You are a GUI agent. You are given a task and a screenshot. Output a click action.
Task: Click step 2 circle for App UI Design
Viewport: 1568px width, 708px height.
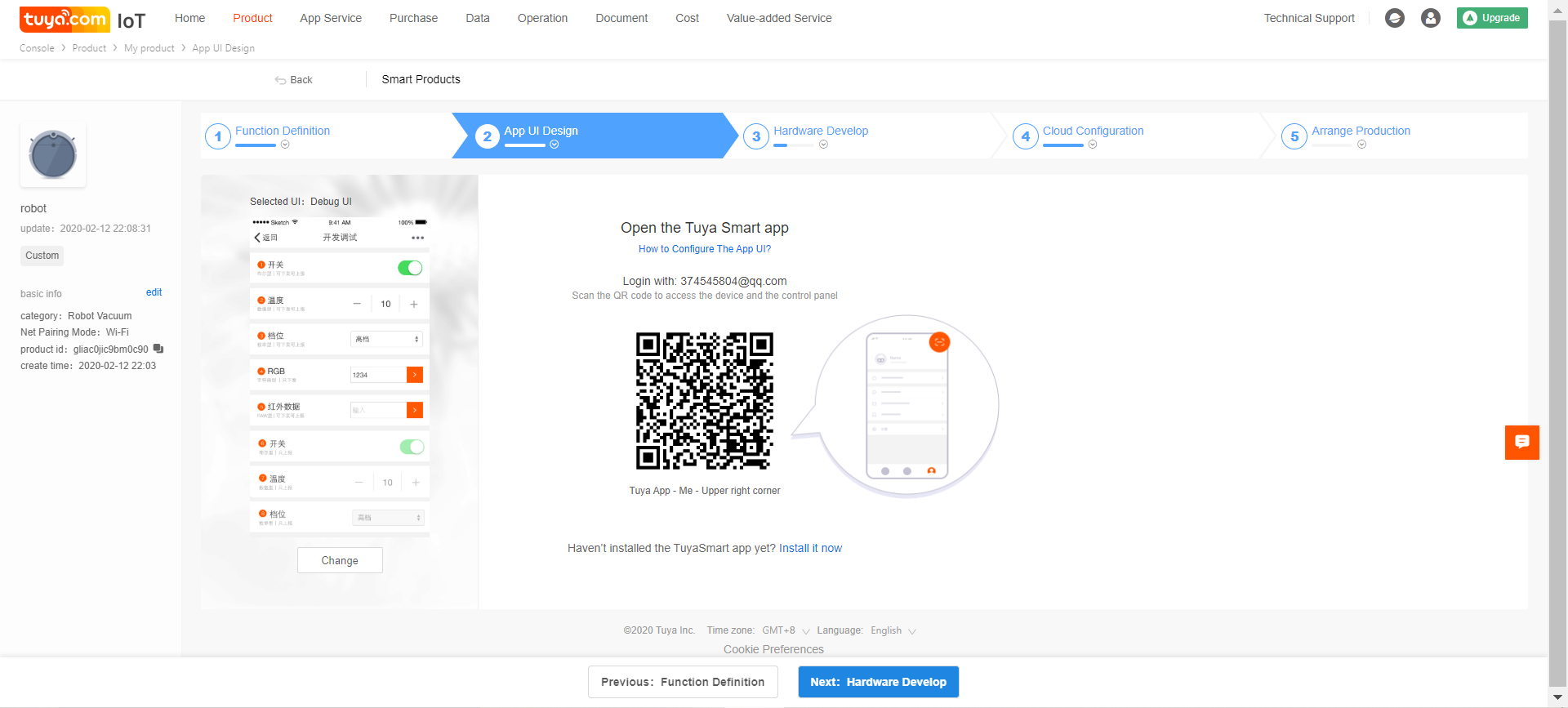coord(488,136)
